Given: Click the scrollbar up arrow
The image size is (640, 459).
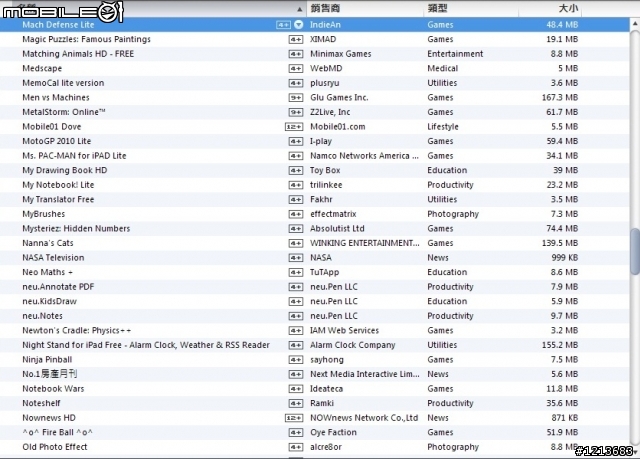Looking at the screenshot, I should (x=635, y=24).
